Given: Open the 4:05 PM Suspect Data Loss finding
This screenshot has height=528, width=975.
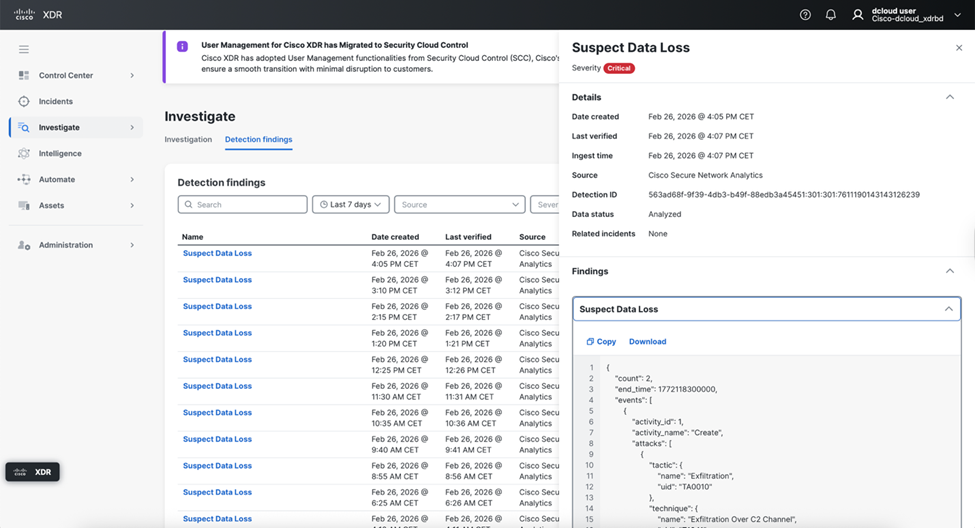Looking at the screenshot, I should click(217, 253).
